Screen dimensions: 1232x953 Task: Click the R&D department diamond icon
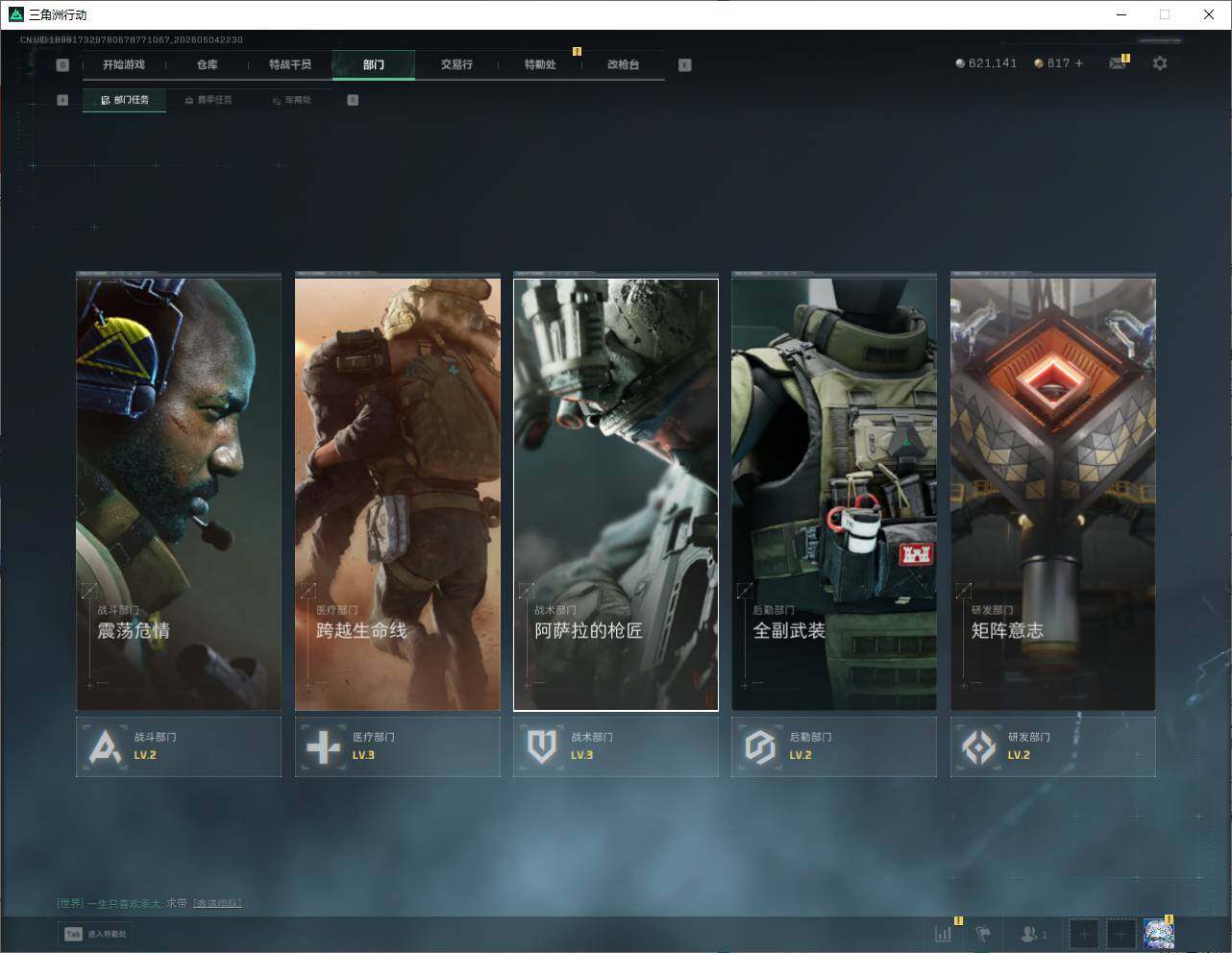pyautogui.click(x=979, y=746)
